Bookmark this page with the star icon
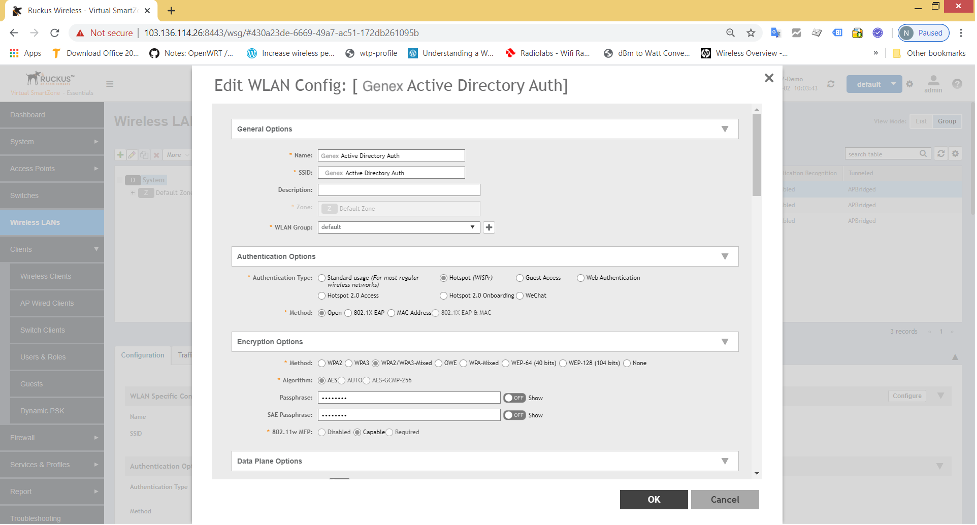Viewport: 977px width, 525px height. 751,33
